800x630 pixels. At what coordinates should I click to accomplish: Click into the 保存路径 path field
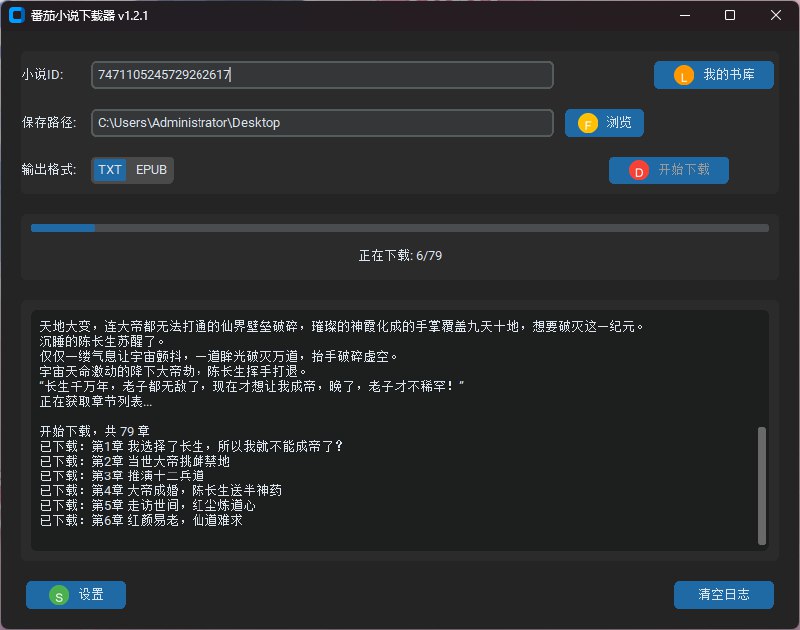(x=322, y=123)
